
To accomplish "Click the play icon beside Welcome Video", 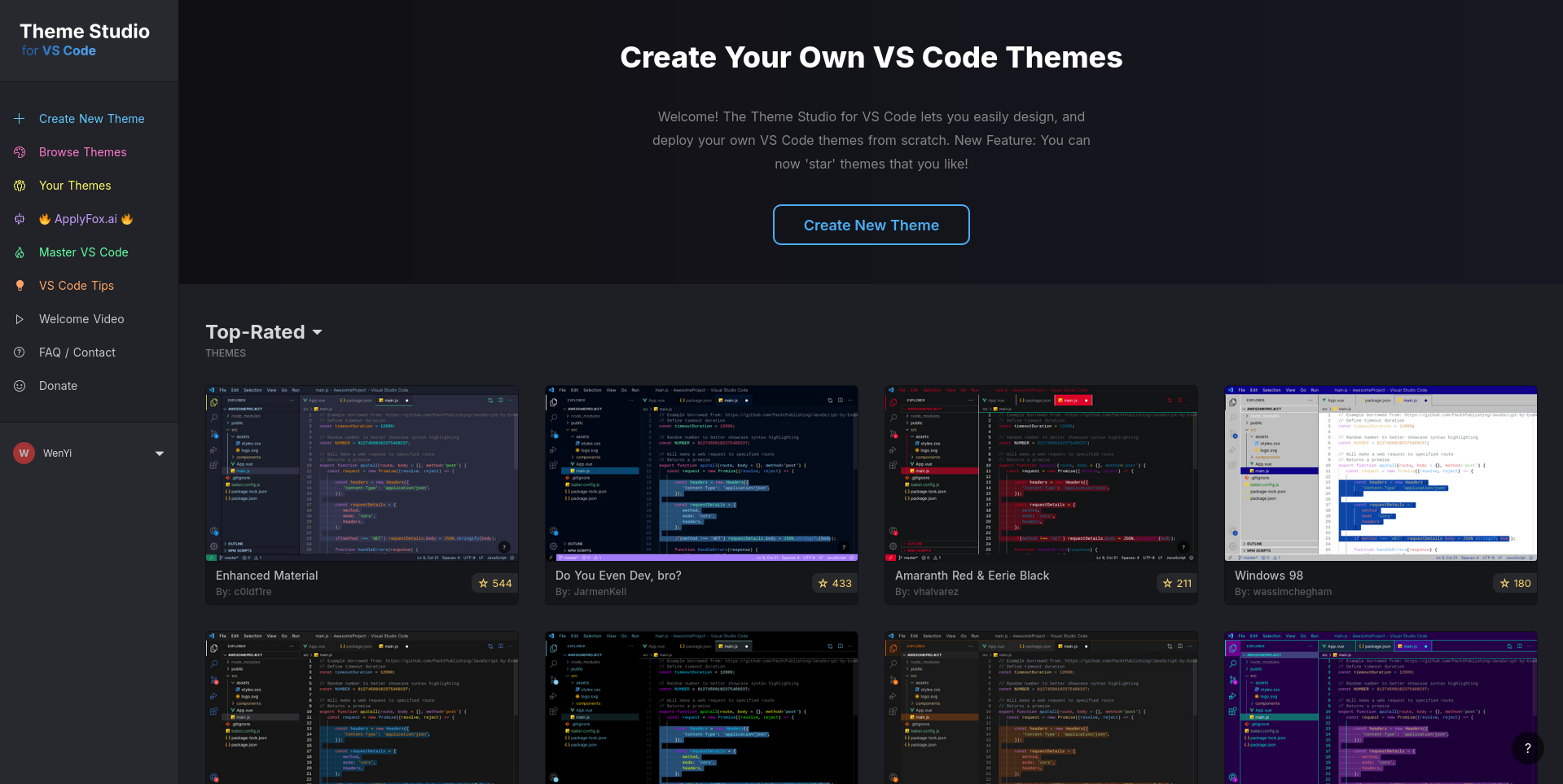I will (x=20, y=319).
